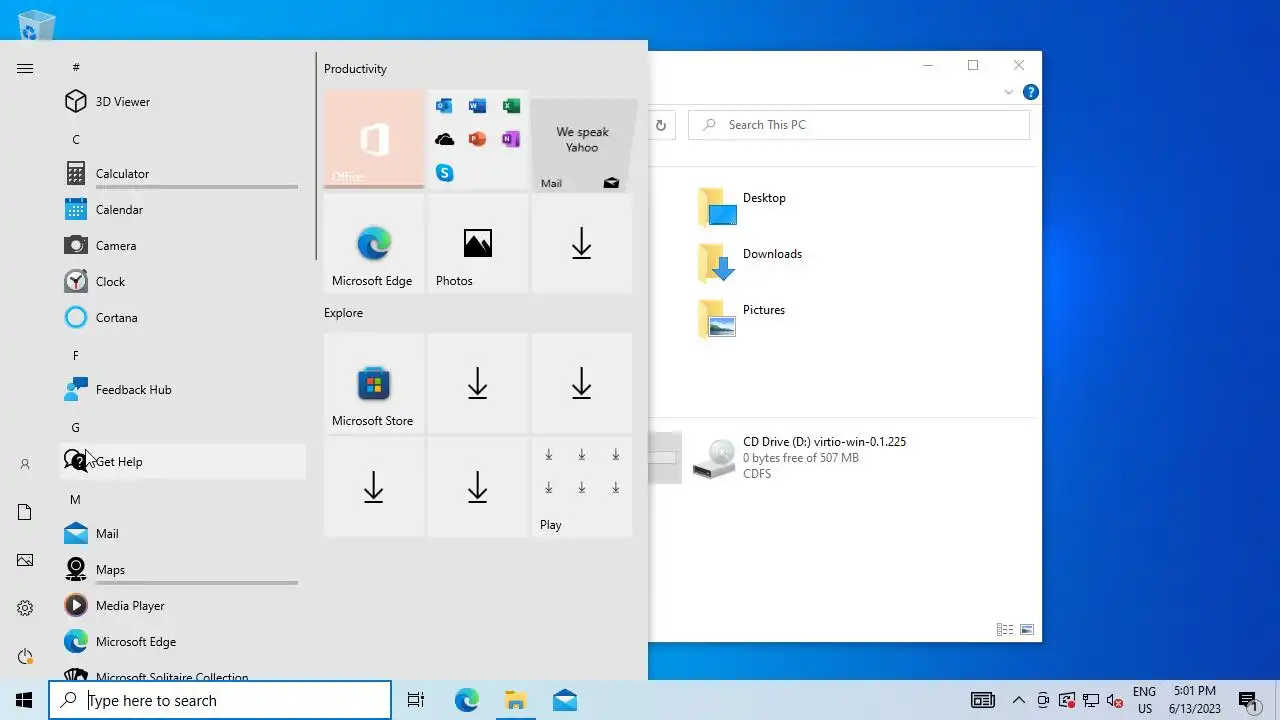The height and width of the screenshot is (720, 1280).
Task: Click the Productivity group title
Action: pyautogui.click(x=355, y=69)
